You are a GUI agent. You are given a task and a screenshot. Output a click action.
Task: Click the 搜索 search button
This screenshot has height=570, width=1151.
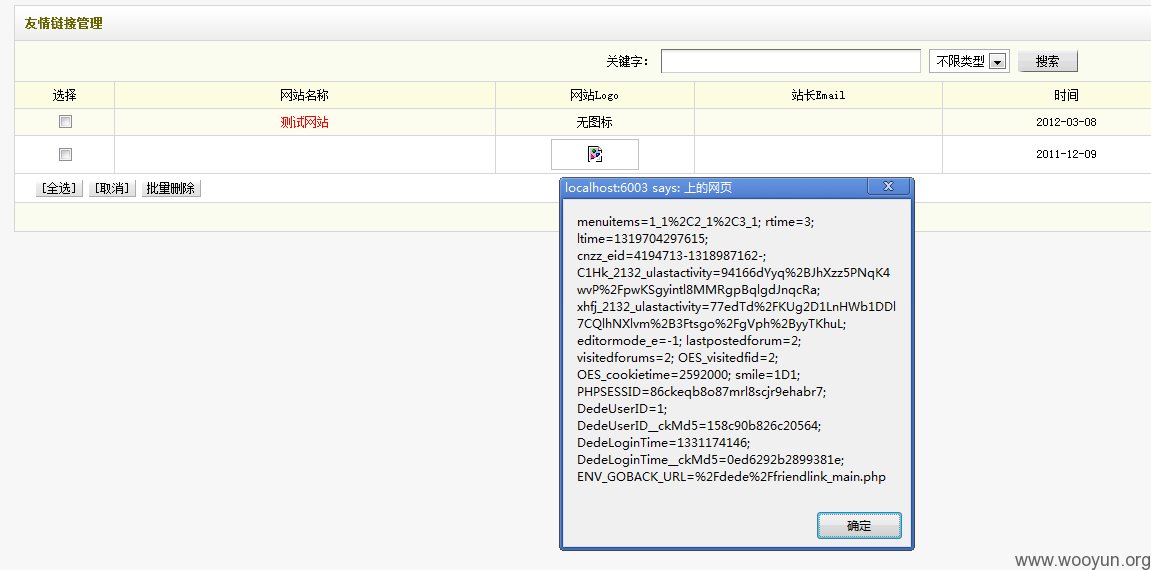(x=1047, y=62)
